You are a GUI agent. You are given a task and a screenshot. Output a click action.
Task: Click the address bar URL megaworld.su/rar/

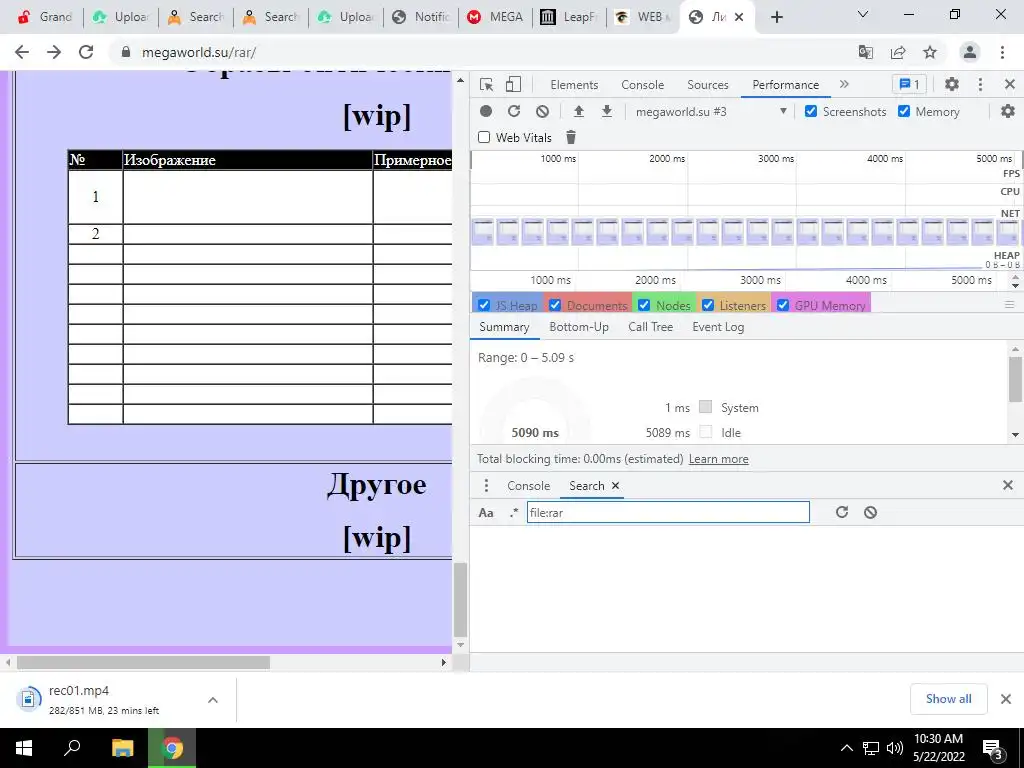click(199, 52)
